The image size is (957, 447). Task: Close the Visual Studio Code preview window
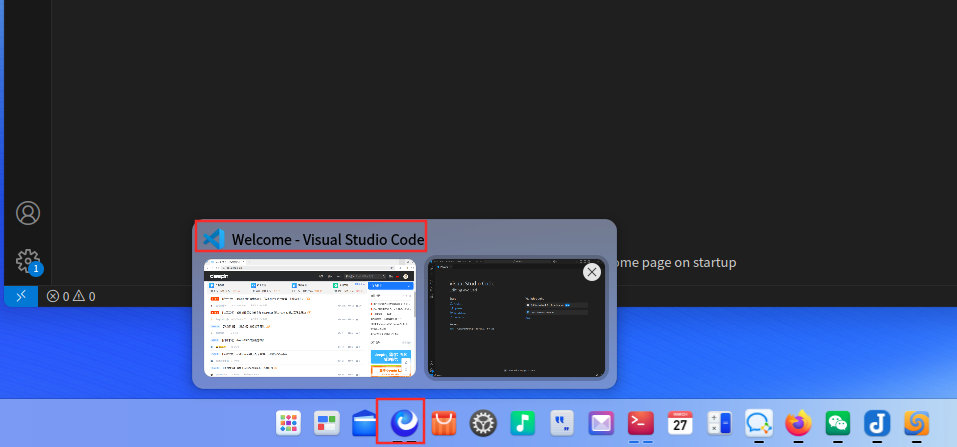click(591, 272)
